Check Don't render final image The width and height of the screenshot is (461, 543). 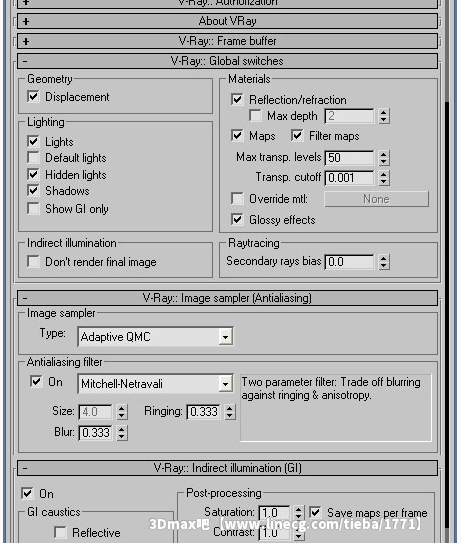click(x=33, y=261)
